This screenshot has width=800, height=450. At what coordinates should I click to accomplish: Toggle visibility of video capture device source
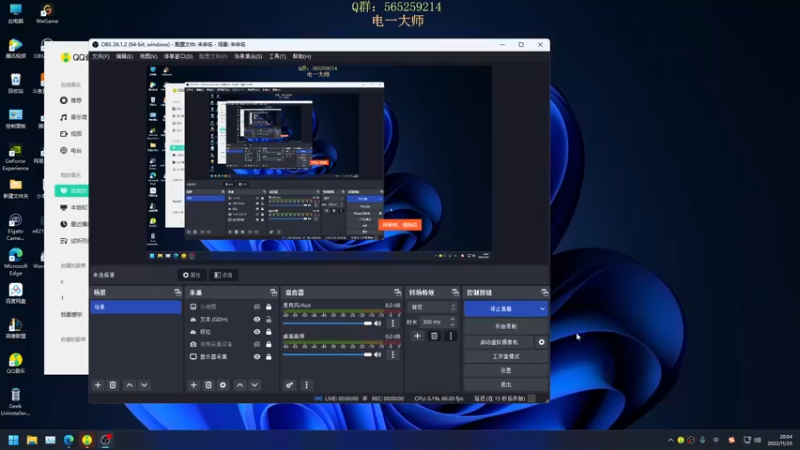pos(257,344)
